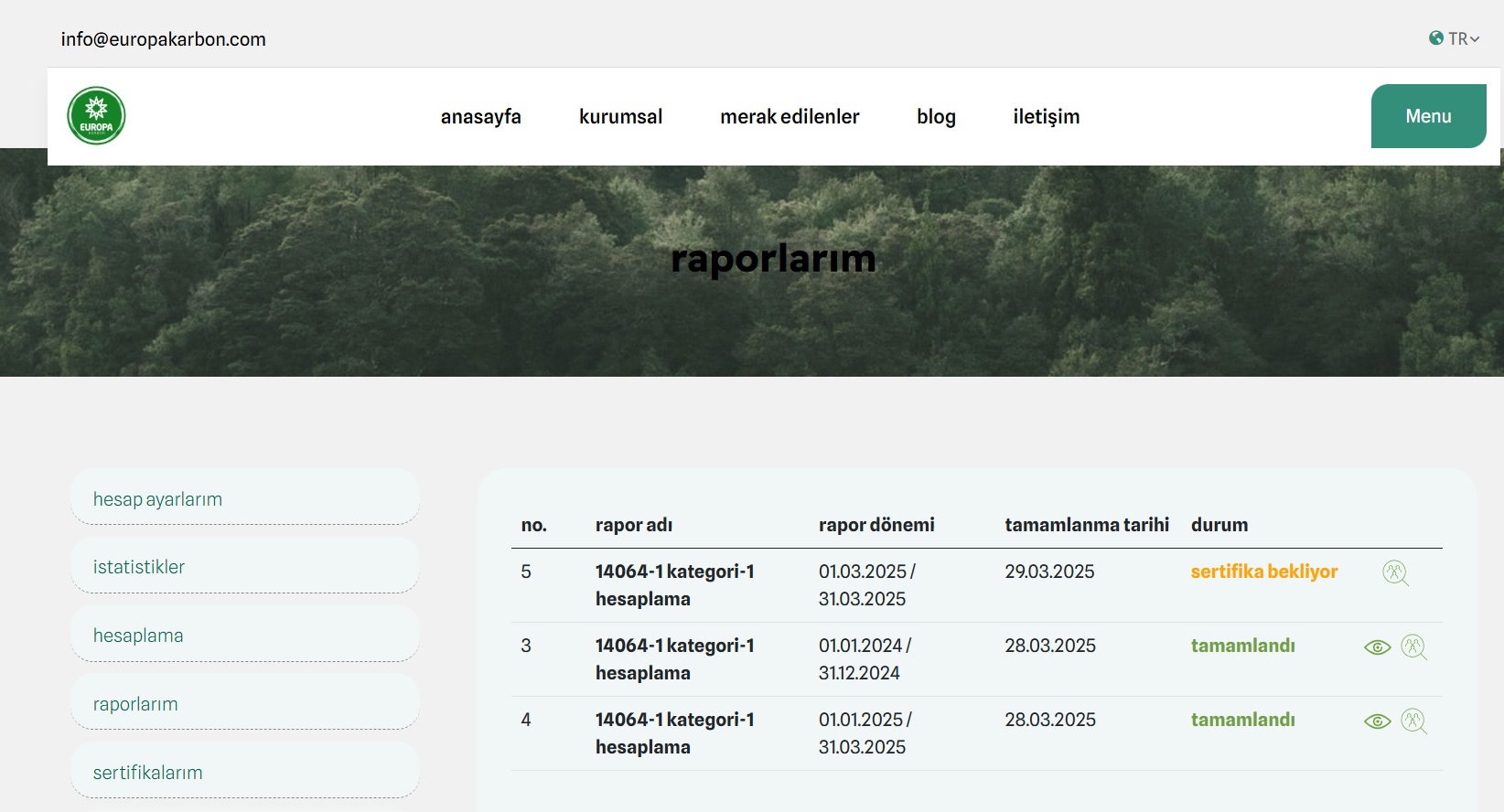1504x812 pixels.
Task: Click raporlarım in the sidebar list
Action: (x=135, y=704)
